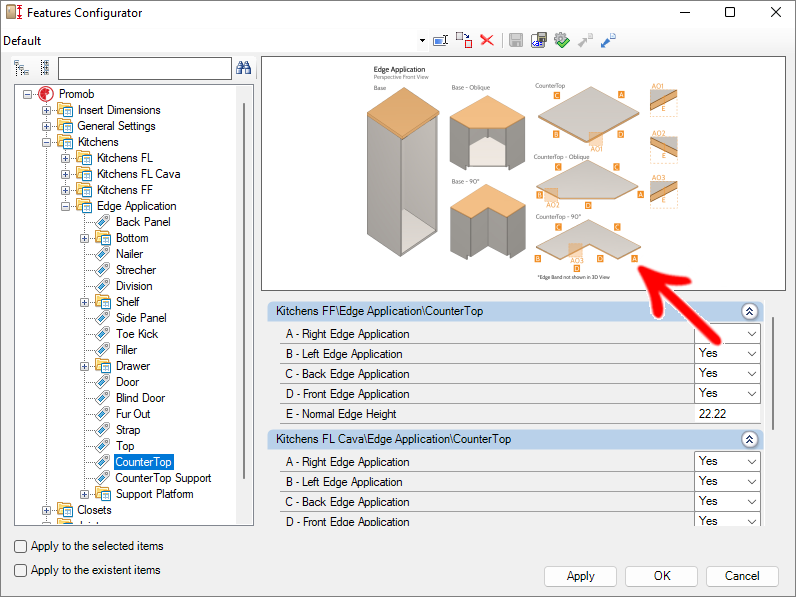Screen dimensions: 796x597
Task: Click the Edge Application preview image
Action: click(523, 174)
